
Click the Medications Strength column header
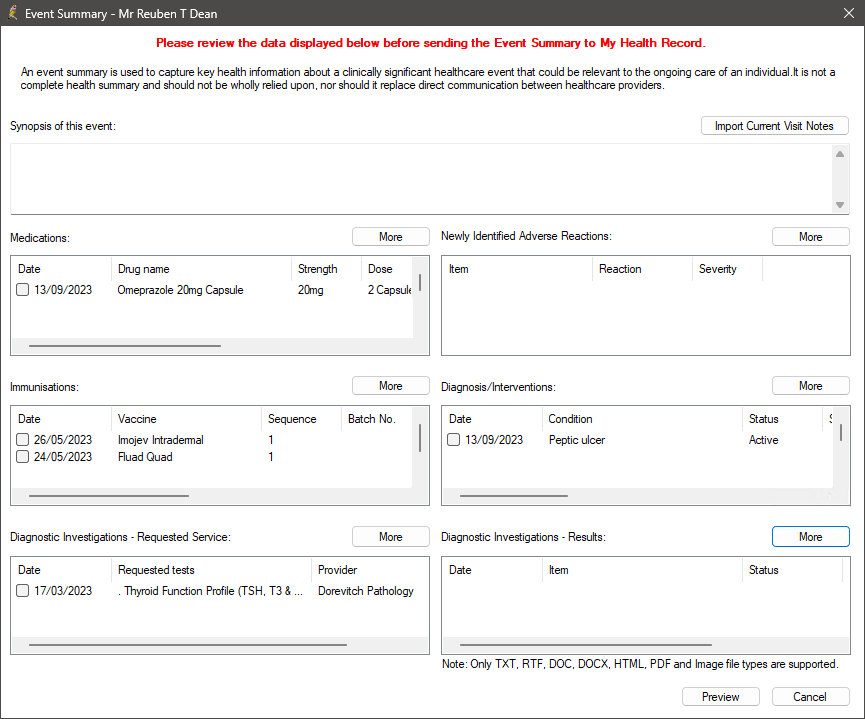(326, 269)
